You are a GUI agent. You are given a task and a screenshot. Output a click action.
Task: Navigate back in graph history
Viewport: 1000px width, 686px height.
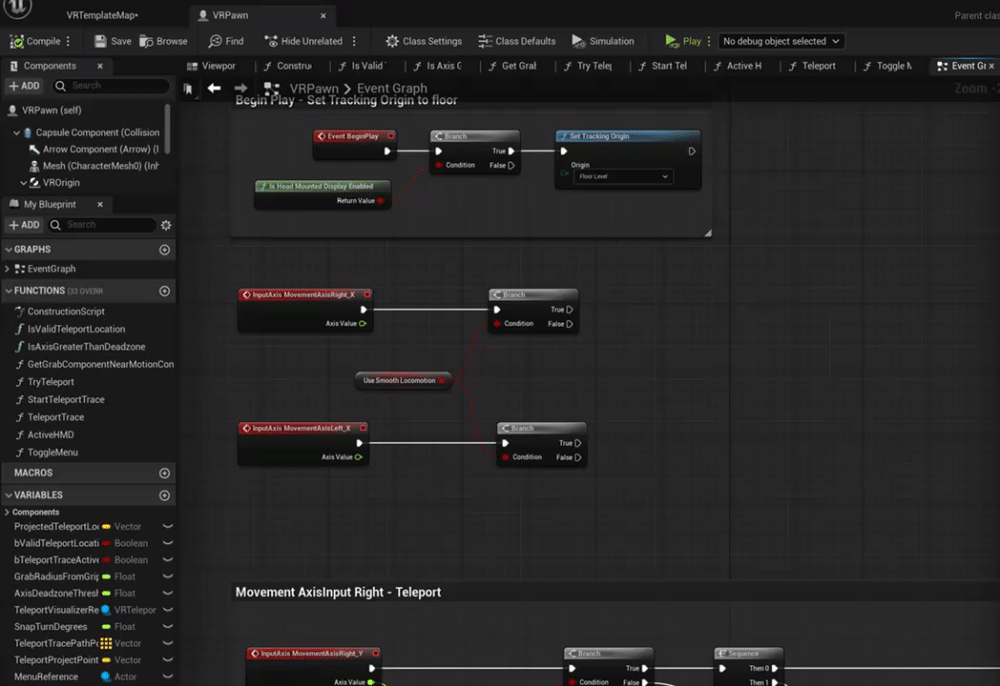tap(214, 88)
